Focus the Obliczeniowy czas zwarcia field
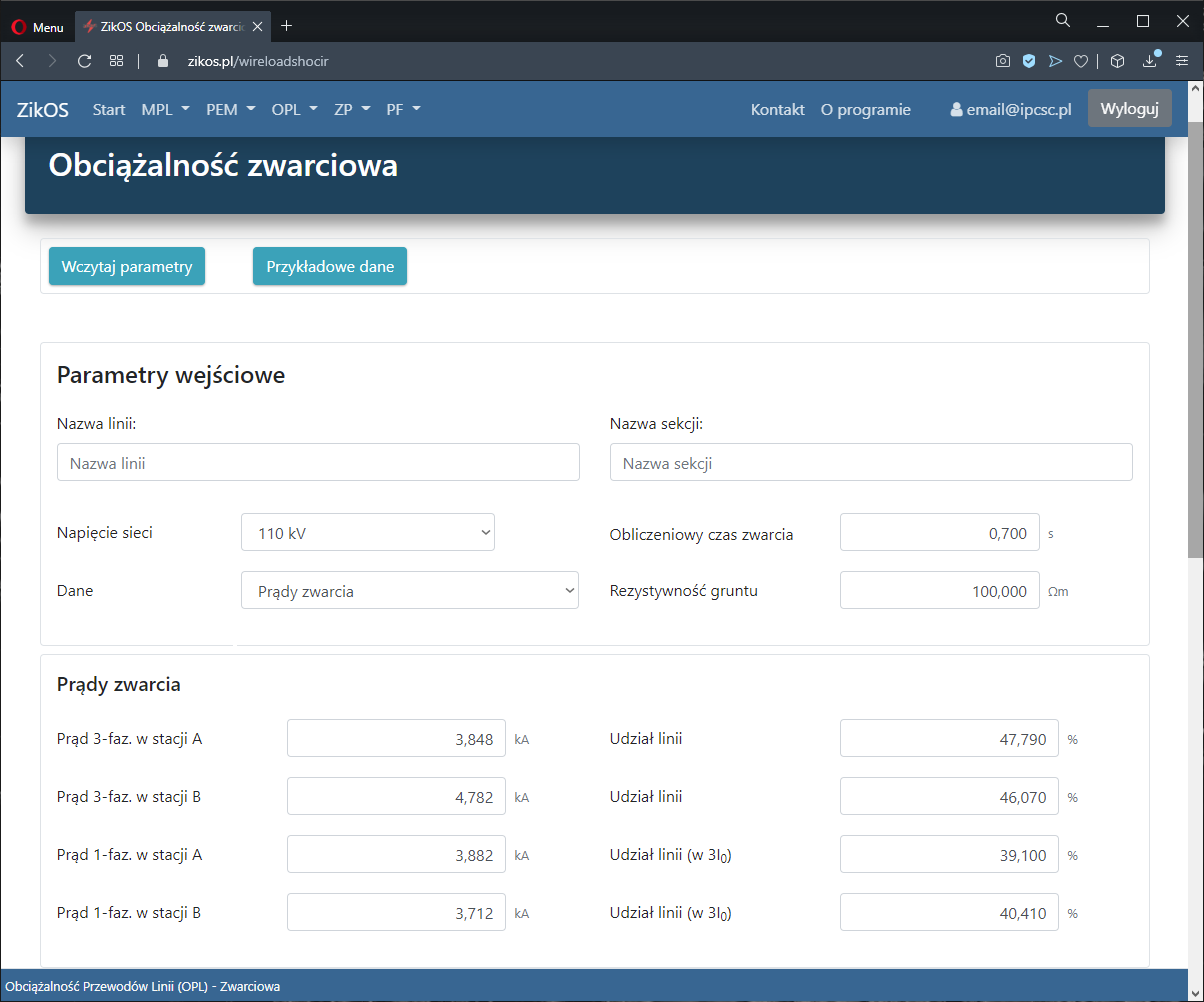Viewport: 1204px width, 1002px height. coord(939,533)
